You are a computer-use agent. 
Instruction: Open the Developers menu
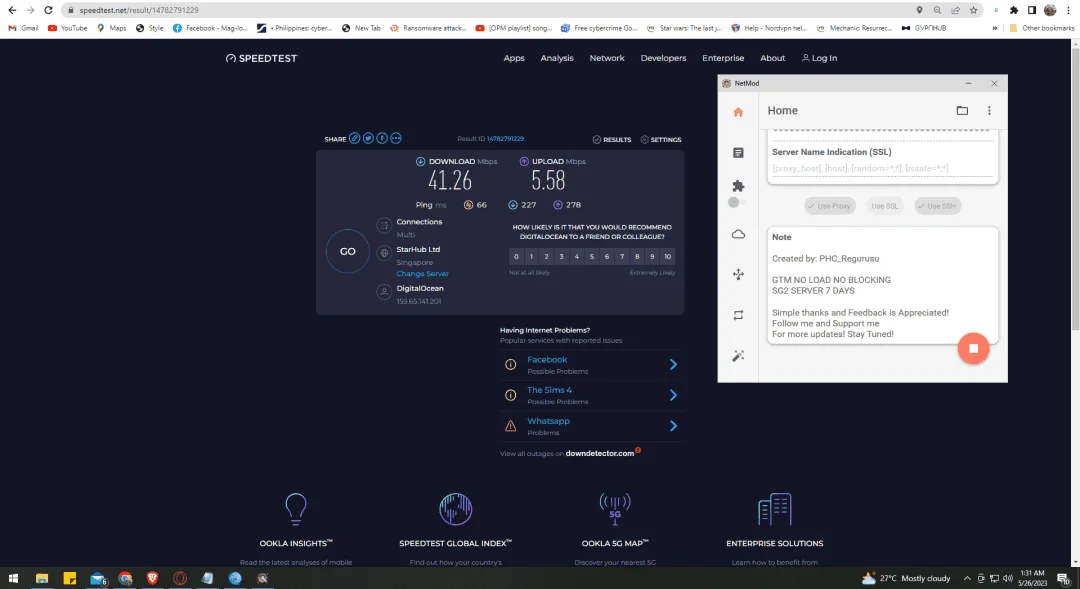pyautogui.click(x=663, y=58)
